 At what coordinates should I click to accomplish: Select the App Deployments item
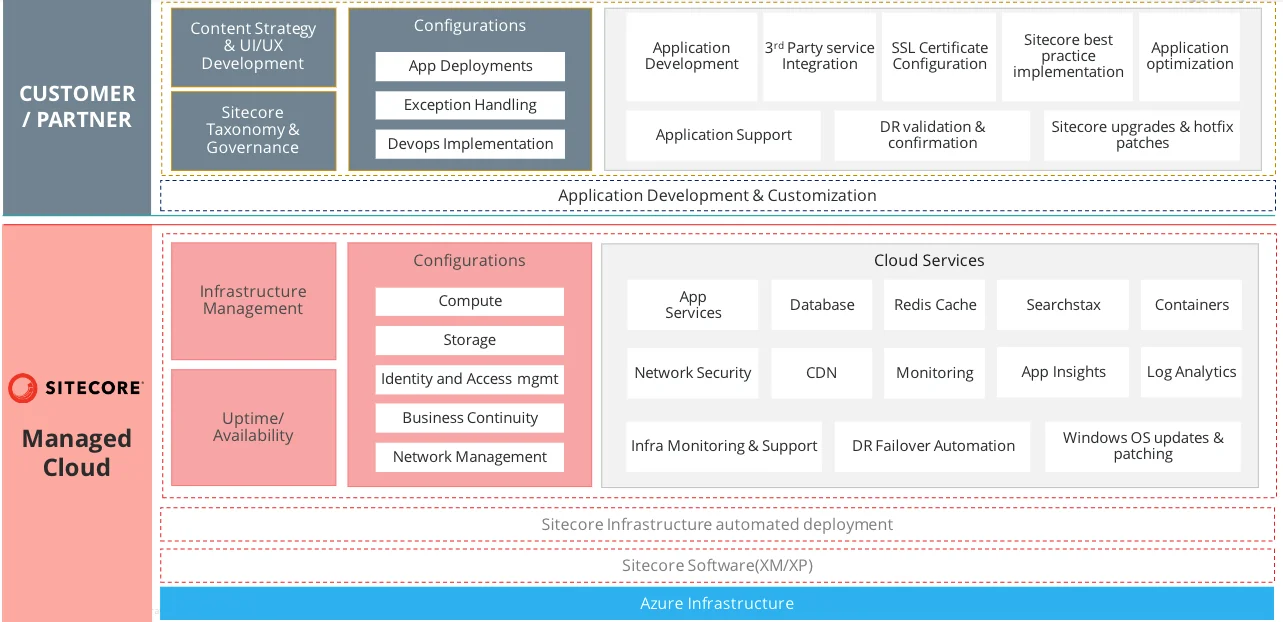pyautogui.click(x=470, y=66)
